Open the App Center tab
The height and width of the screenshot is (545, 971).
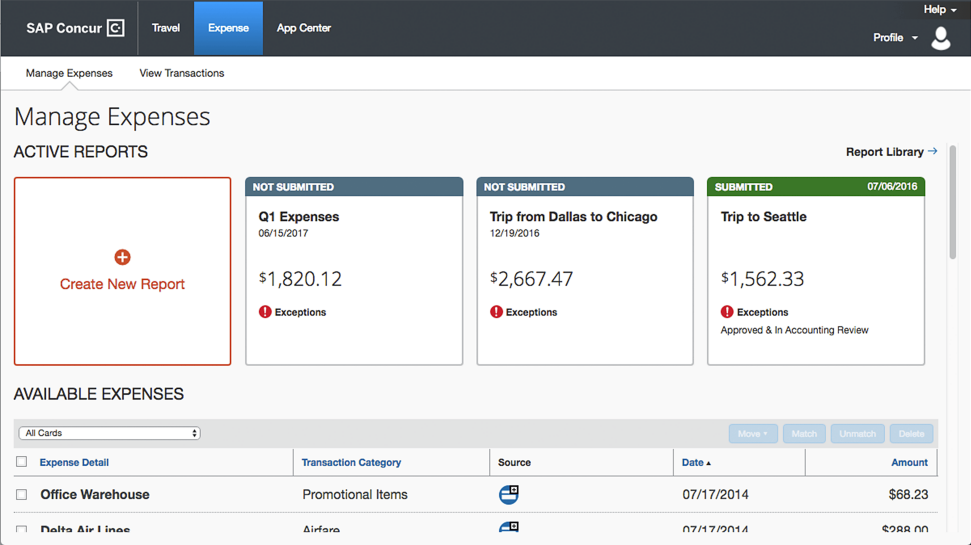(303, 28)
